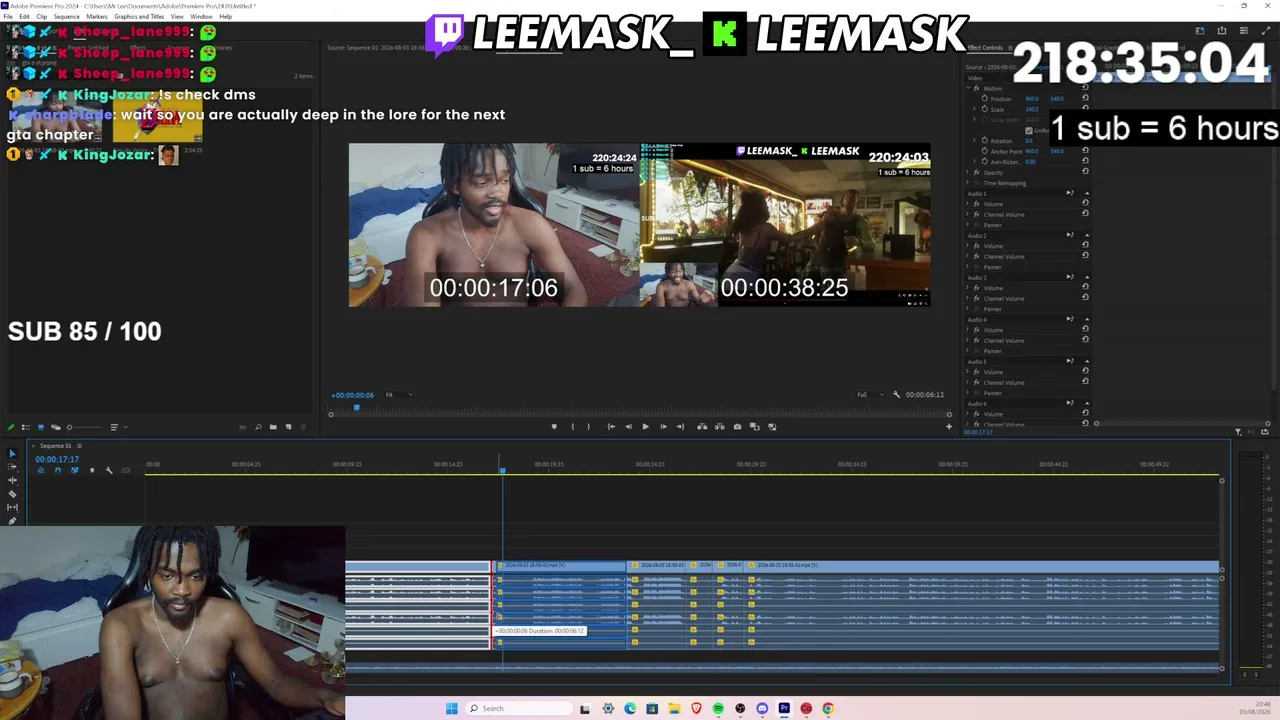Collapse the Motion effect properties
1280x720 pixels.
pos(968,88)
